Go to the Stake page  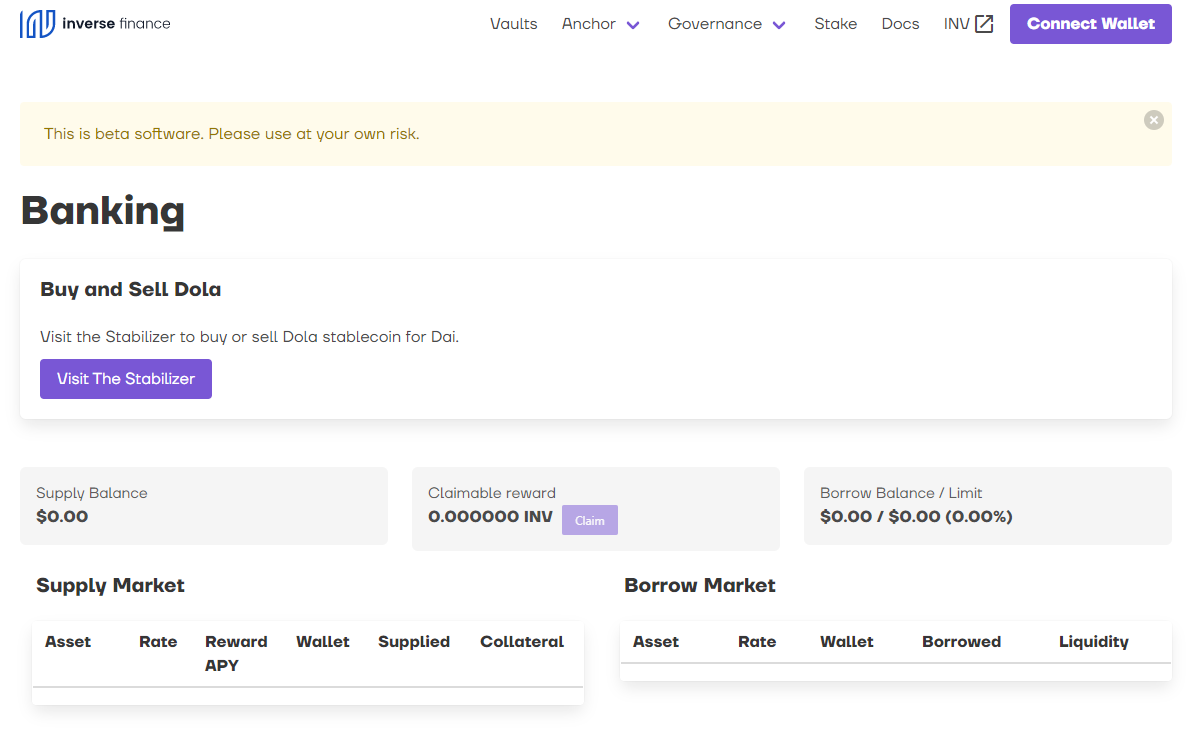tap(835, 24)
